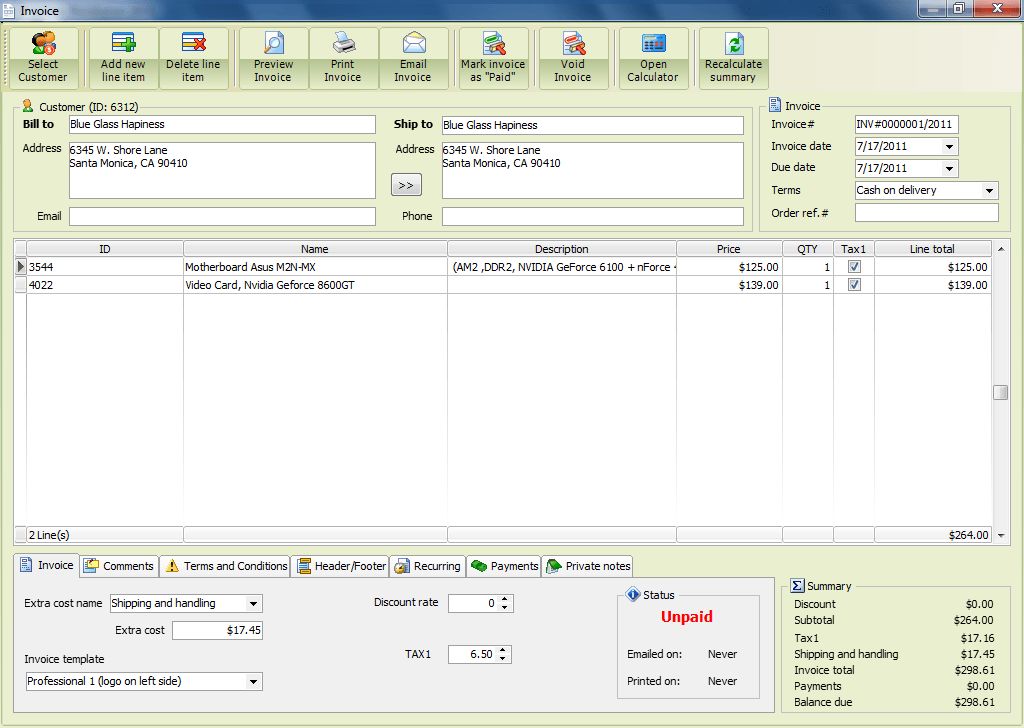Delete the selected line item

click(194, 58)
